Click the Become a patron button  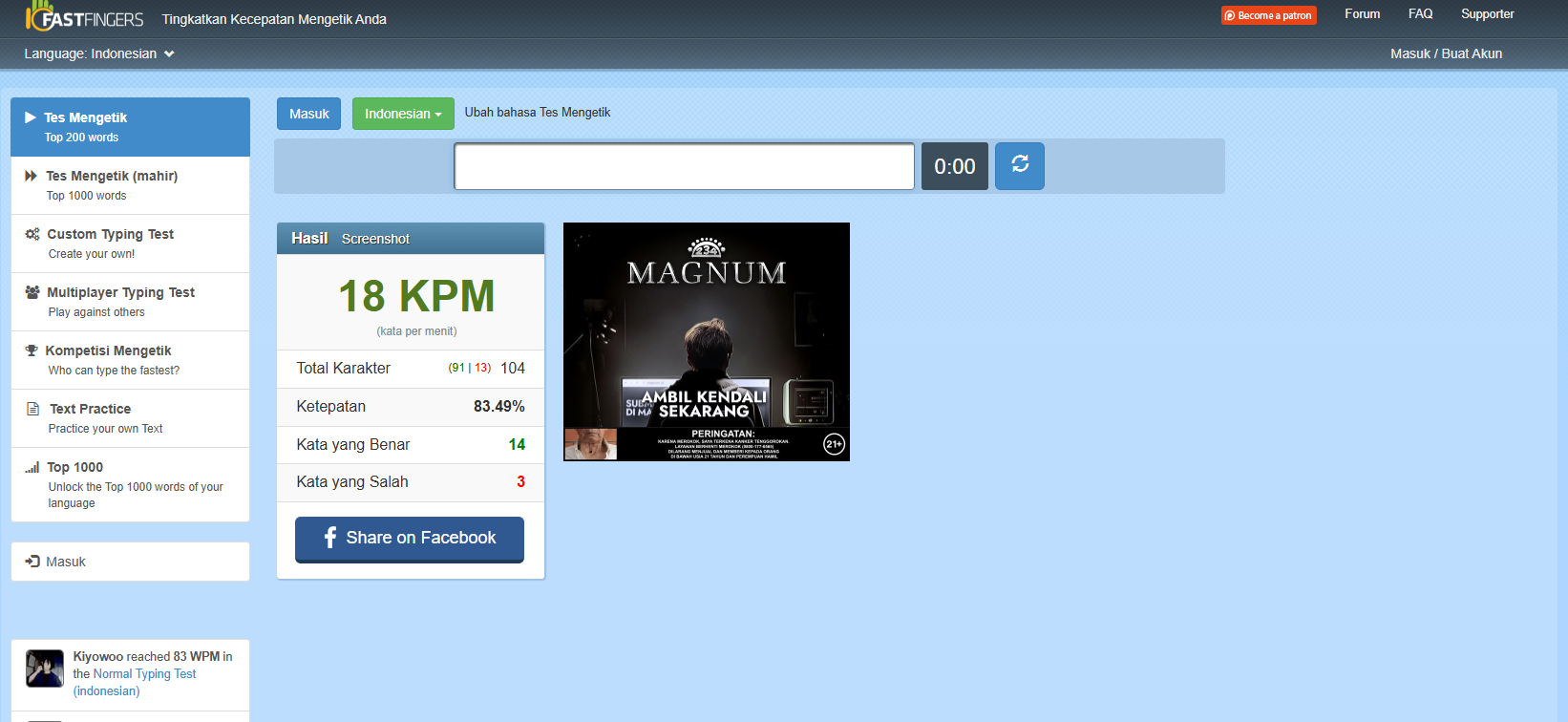coord(1268,15)
